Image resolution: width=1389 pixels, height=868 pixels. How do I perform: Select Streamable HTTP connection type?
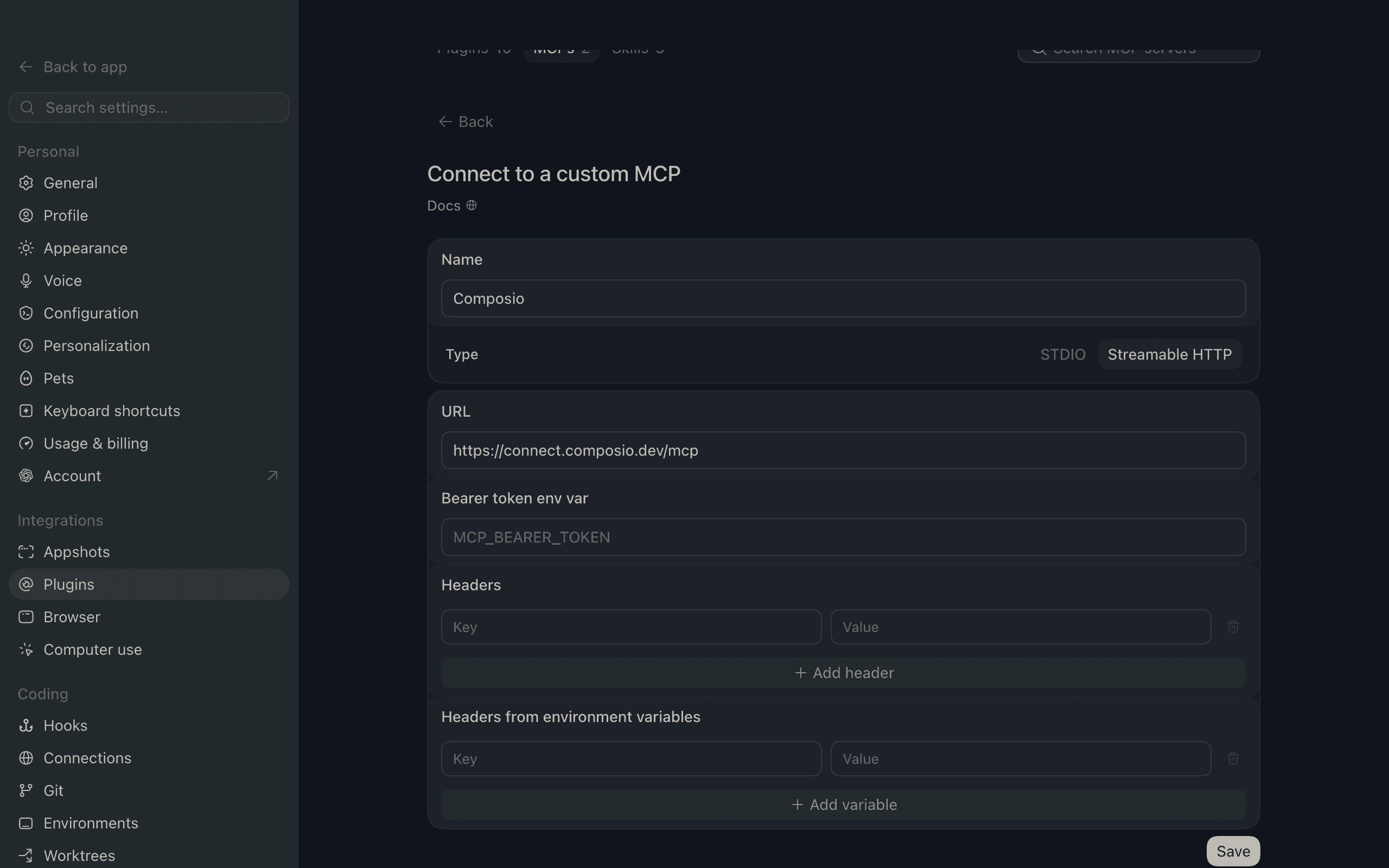(x=1169, y=354)
